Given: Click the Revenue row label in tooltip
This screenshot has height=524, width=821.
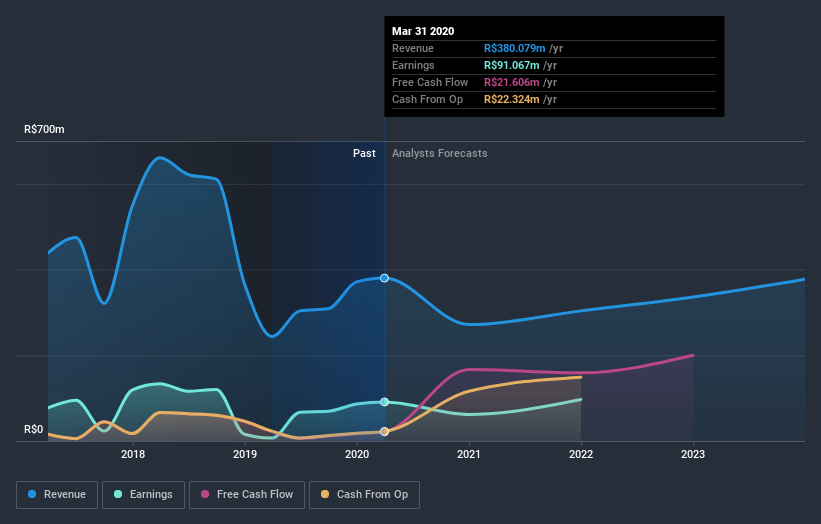Looking at the screenshot, I should tap(413, 48).
